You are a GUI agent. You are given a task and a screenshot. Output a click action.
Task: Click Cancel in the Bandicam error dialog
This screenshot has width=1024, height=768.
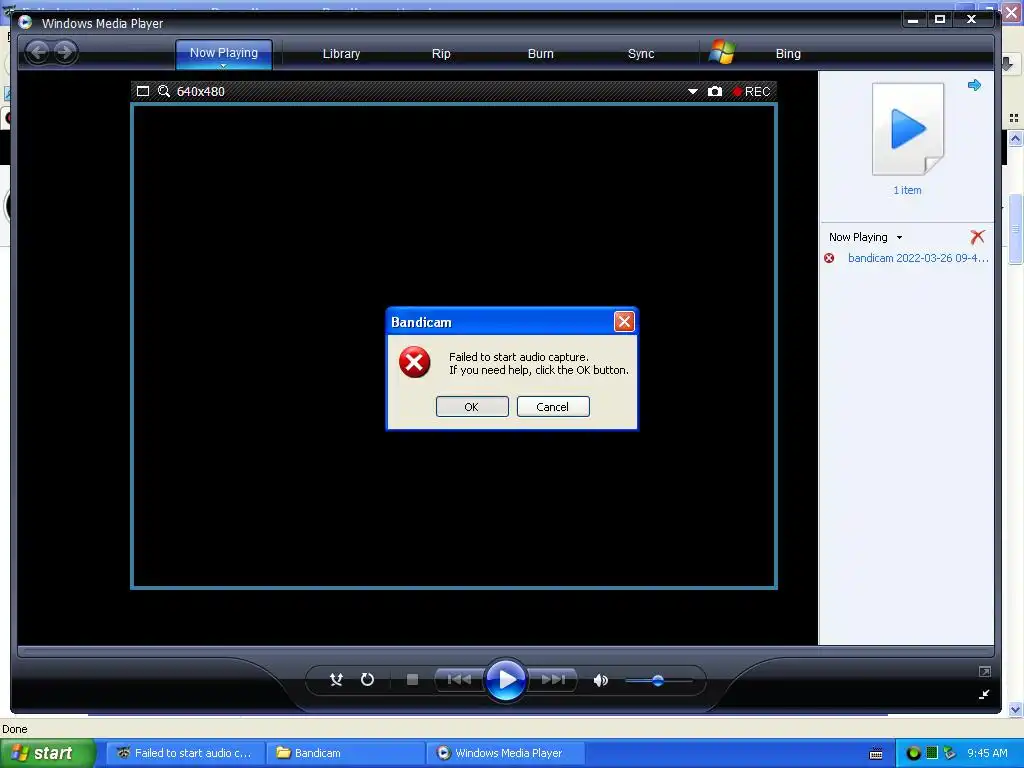pos(552,406)
